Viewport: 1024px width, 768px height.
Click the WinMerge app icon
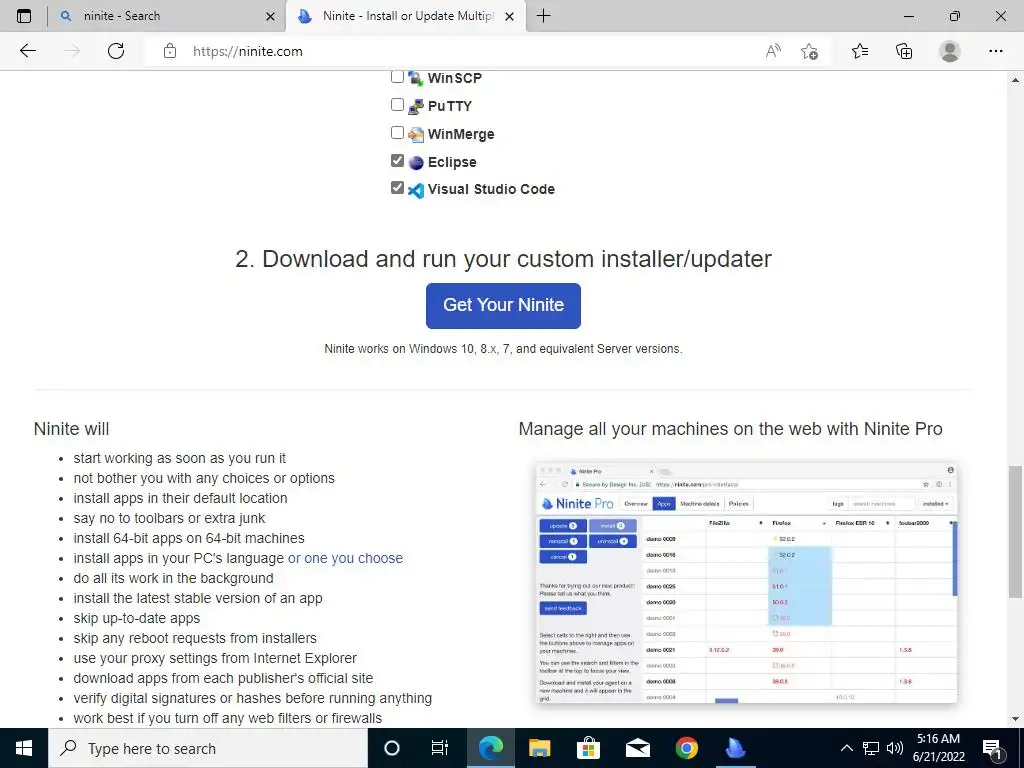(x=415, y=135)
